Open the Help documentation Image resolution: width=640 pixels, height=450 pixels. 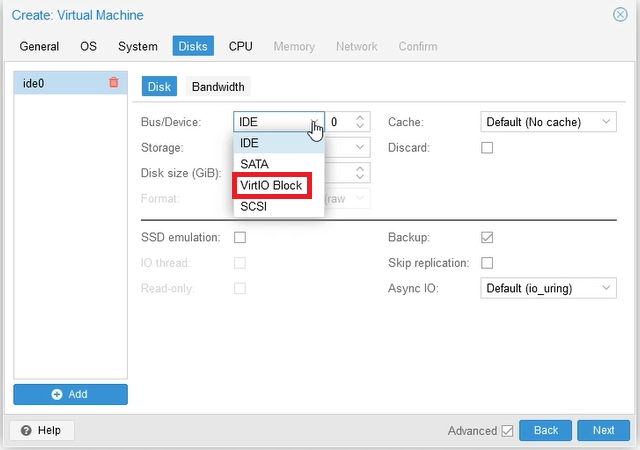click(41, 430)
